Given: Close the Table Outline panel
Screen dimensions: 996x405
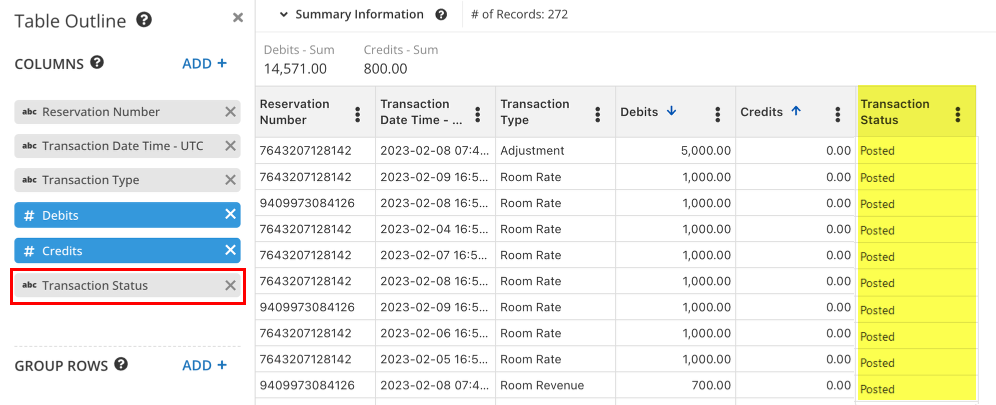Looking at the screenshot, I should [237, 18].
